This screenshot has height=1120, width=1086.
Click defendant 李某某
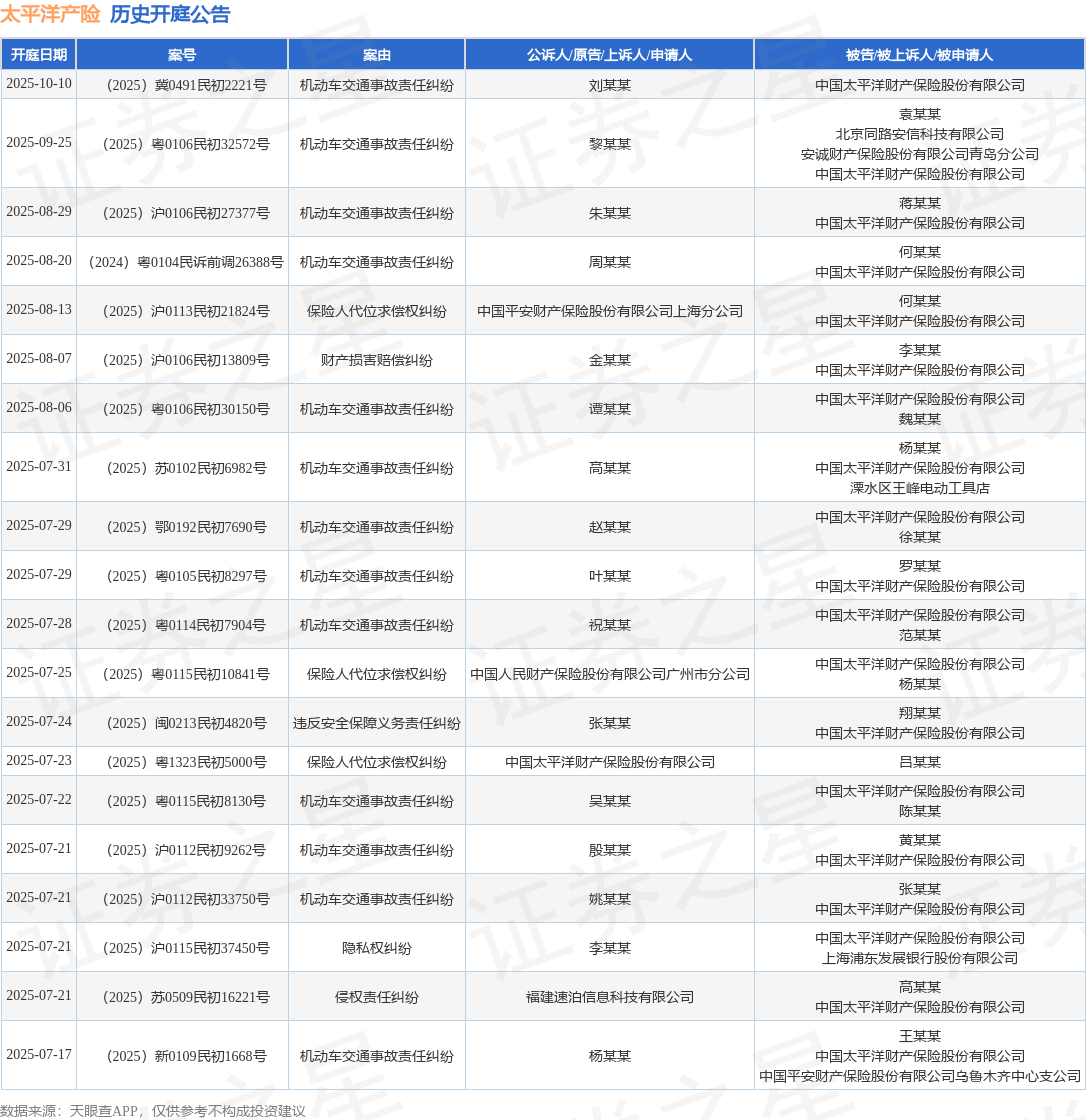click(x=920, y=350)
